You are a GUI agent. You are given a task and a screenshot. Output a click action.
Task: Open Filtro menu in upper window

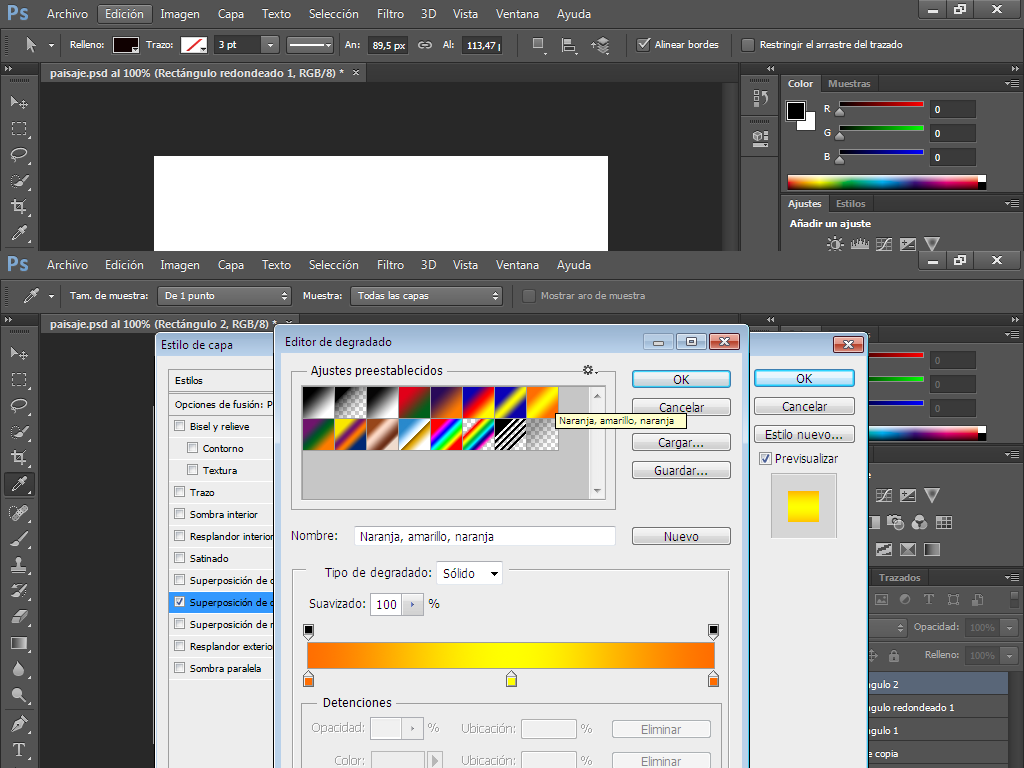(x=390, y=14)
